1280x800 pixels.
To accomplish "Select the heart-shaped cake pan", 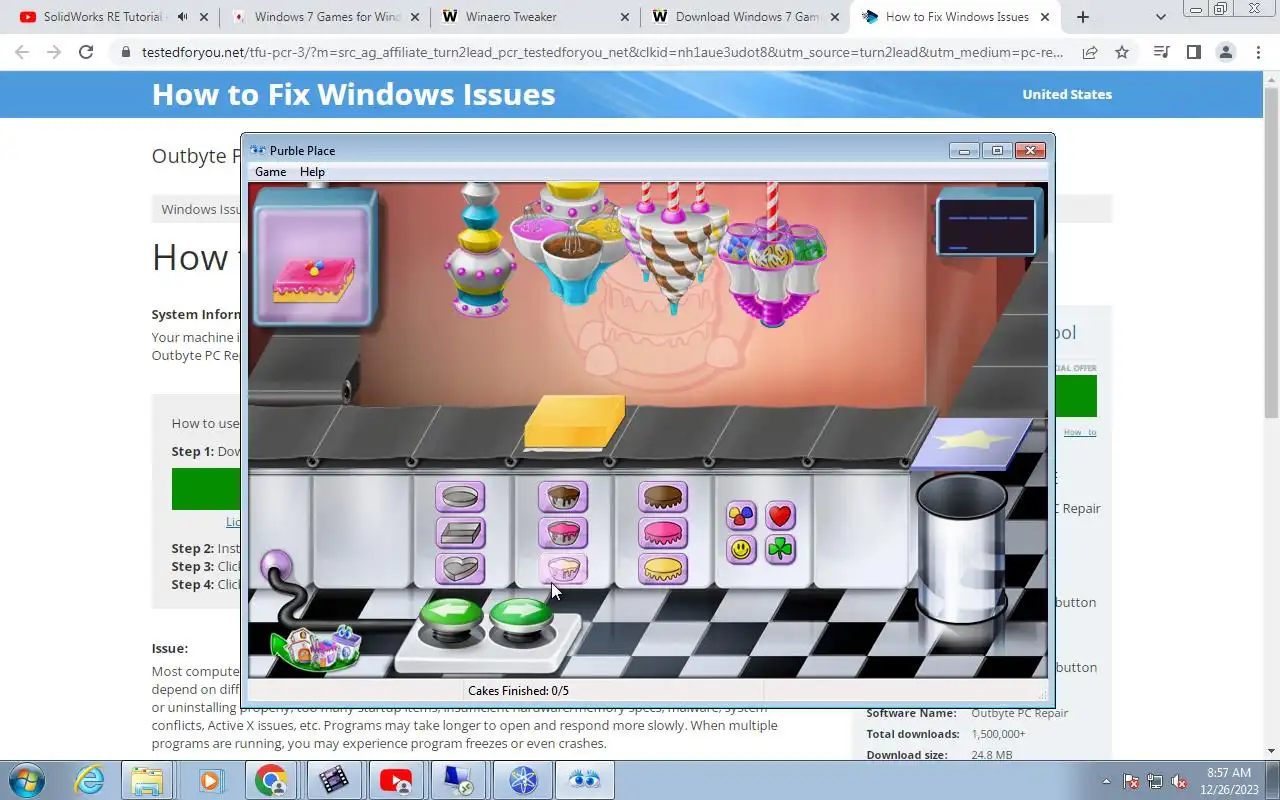I will pyautogui.click(x=460, y=569).
